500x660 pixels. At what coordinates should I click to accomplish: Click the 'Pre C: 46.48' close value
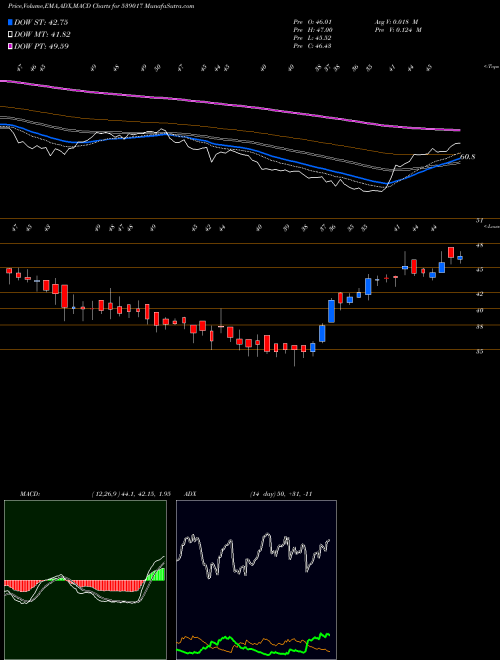pyautogui.click(x=313, y=46)
